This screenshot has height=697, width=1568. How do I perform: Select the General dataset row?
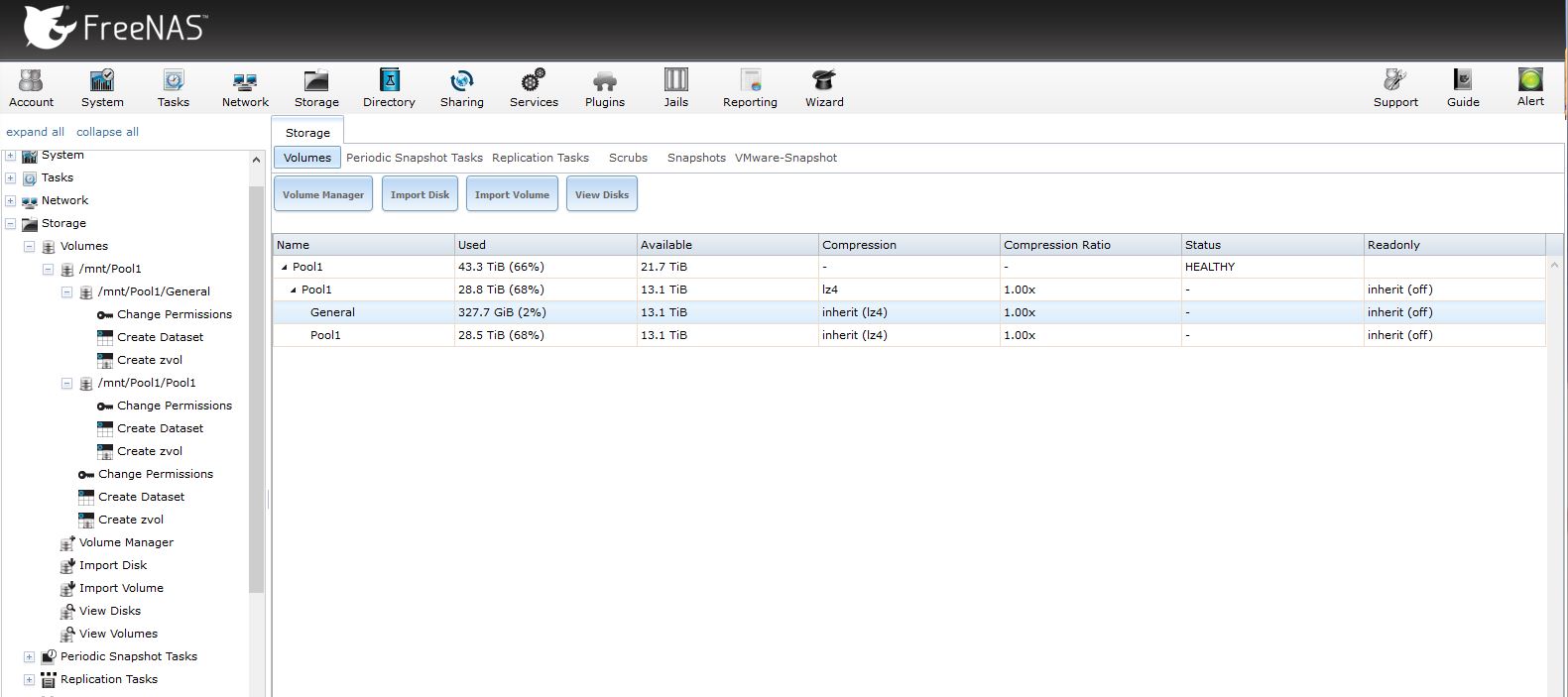(x=909, y=312)
